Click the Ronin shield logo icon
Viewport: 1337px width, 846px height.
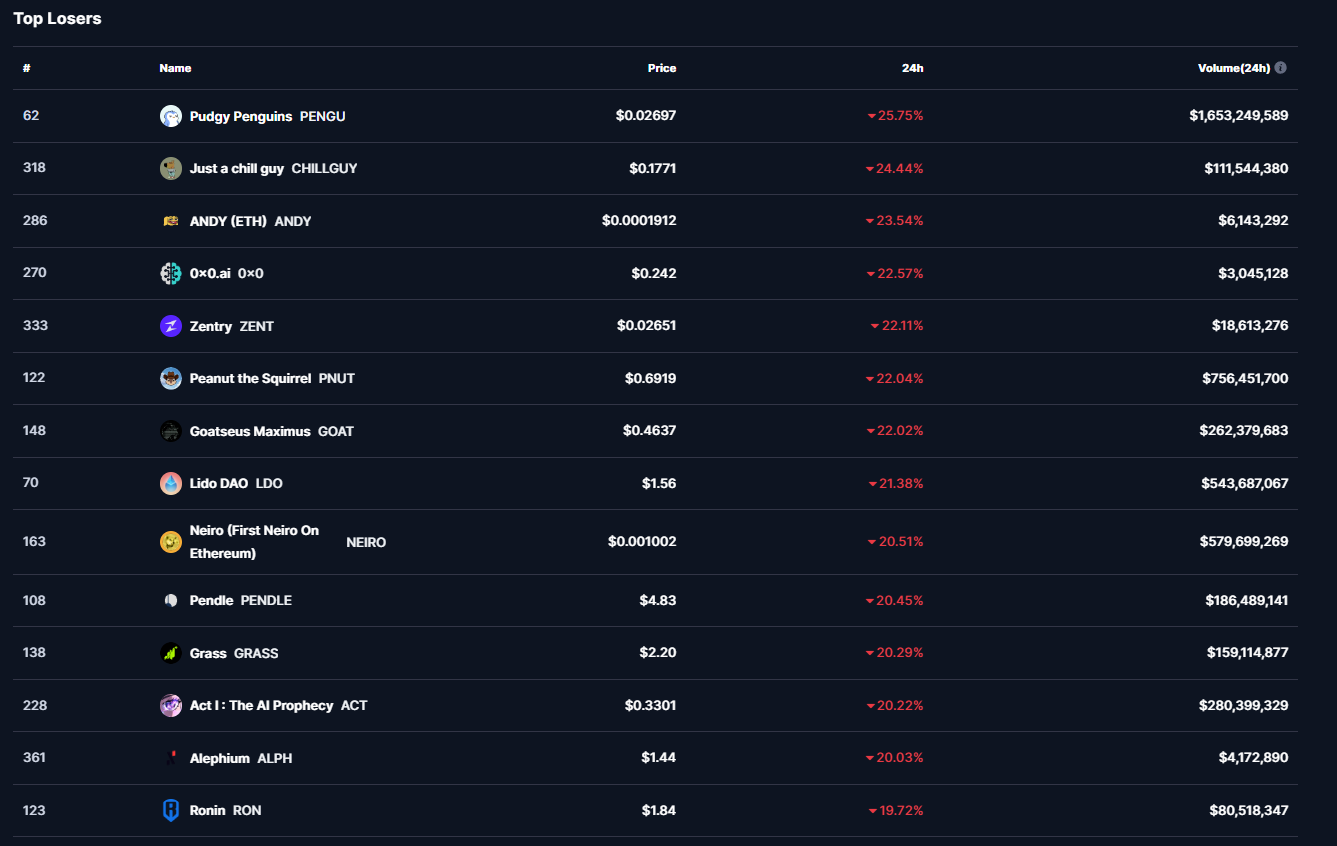click(x=171, y=810)
